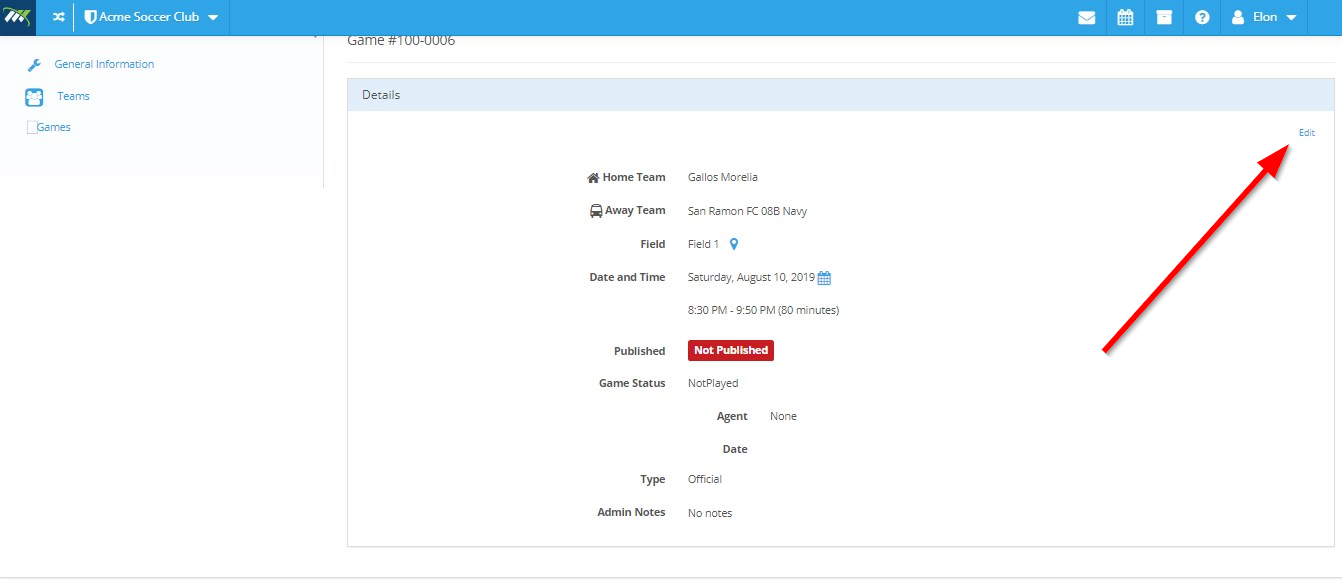Click the home icon beside Home Team label

click(x=593, y=178)
